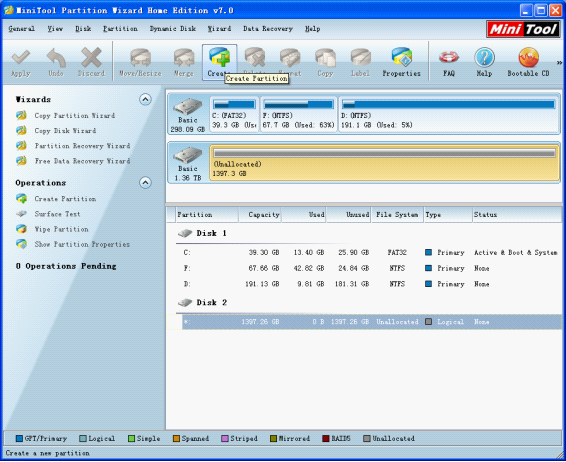Open the General menu

[x=21, y=29]
